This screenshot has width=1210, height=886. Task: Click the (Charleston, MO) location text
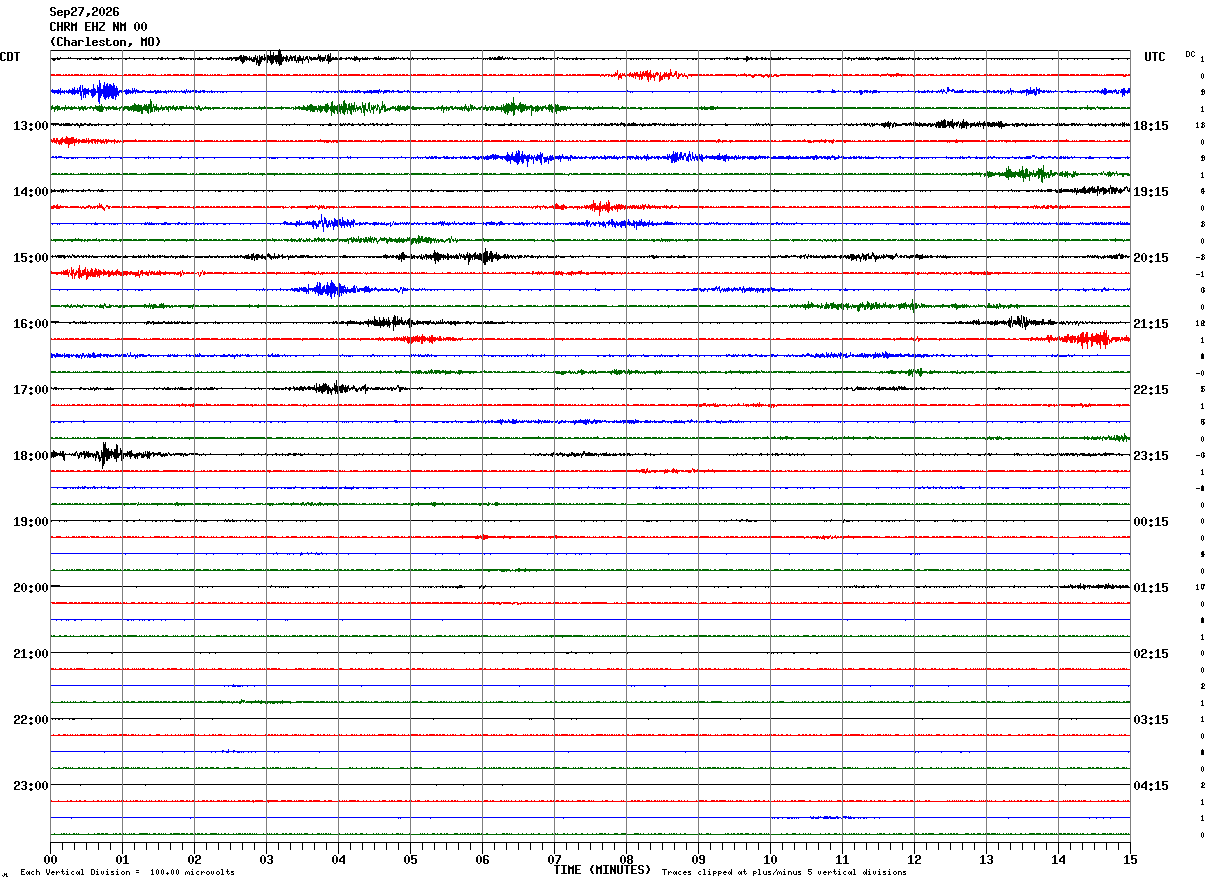[105, 42]
